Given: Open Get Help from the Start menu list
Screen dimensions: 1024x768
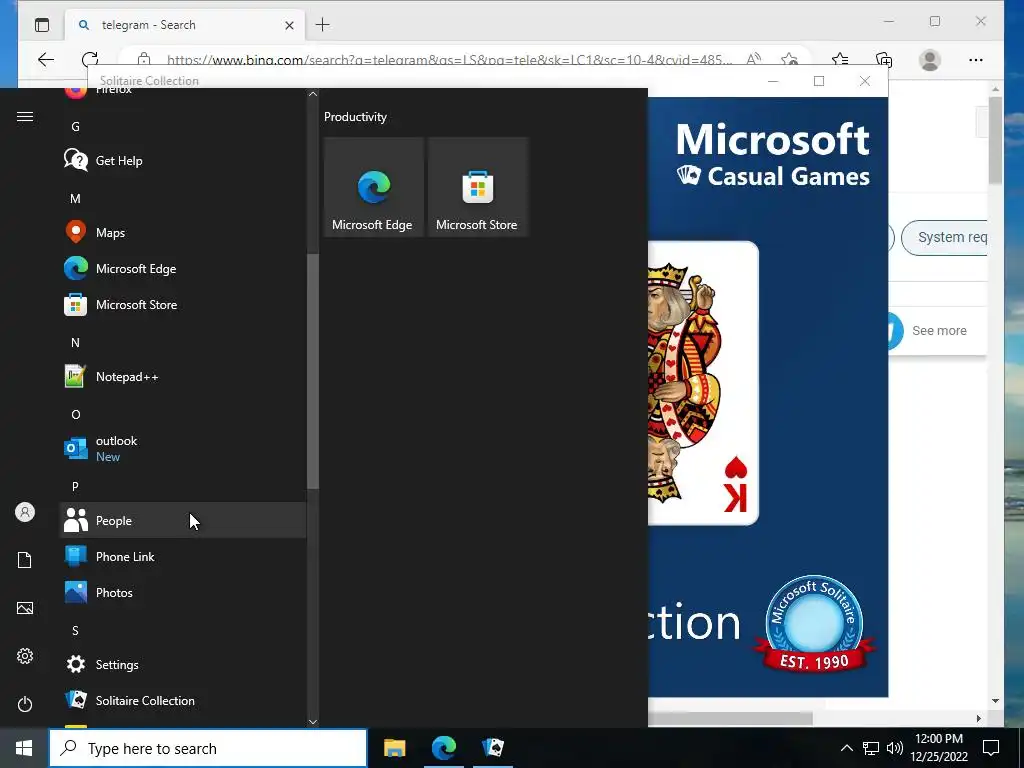Looking at the screenshot, I should click(x=183, y=161).
